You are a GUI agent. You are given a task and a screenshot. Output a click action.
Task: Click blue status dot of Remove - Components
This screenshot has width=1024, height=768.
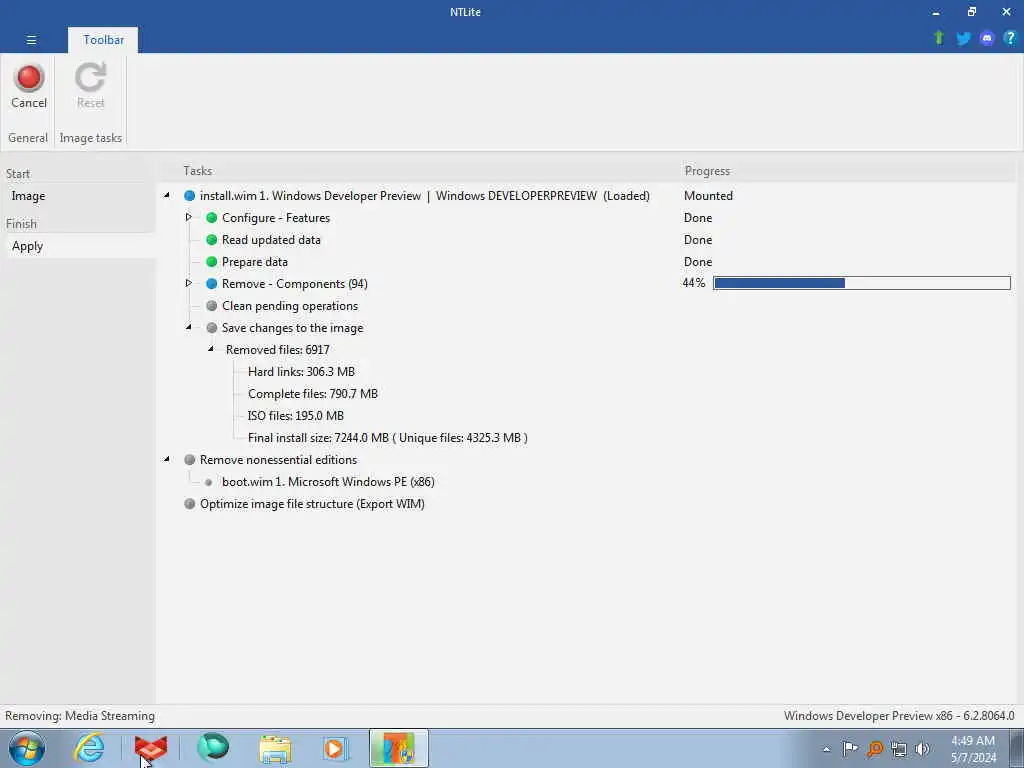tap(212, 284)
